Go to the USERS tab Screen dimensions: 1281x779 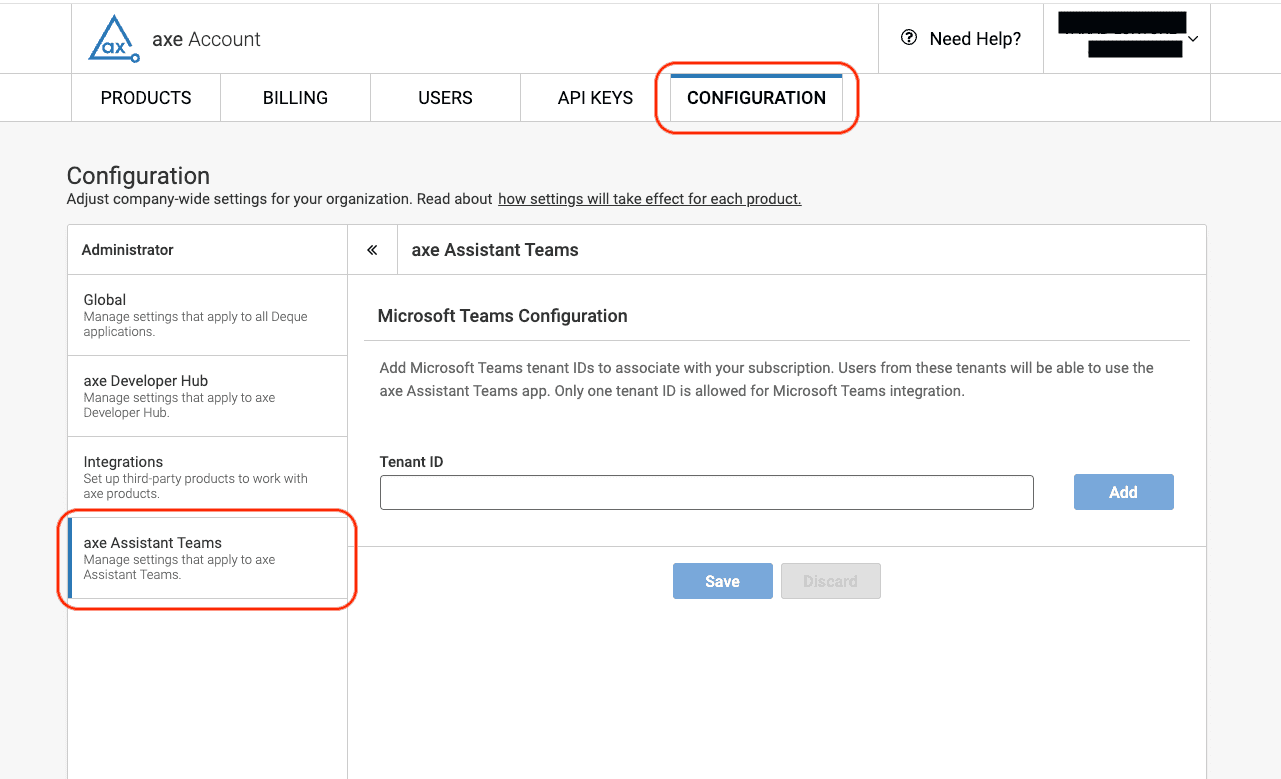445,98
